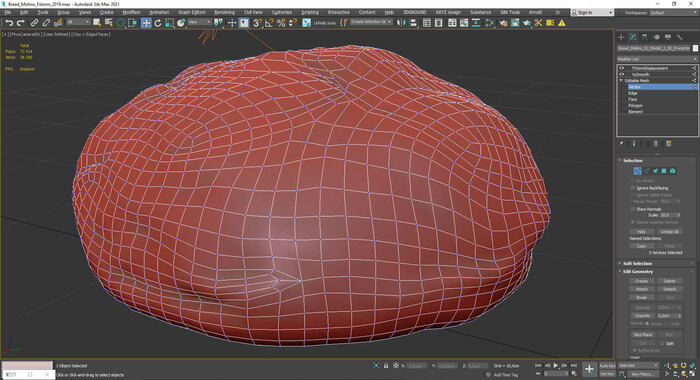The height and width of the screenshot is (380, 700).
Task: Enable Show Normals checkbox
Action: click(633, 209)
